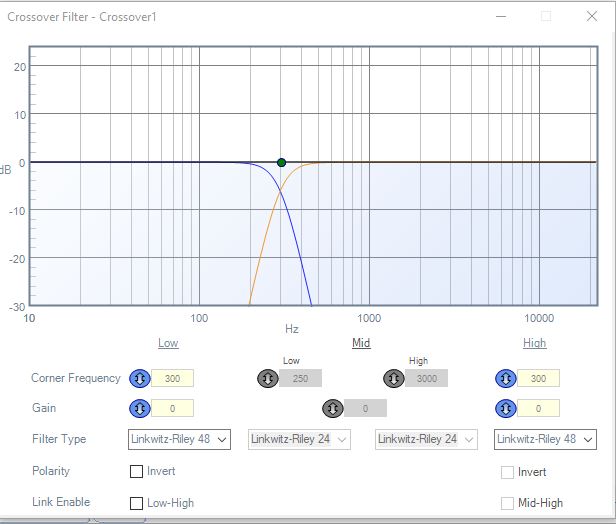Click the Low Corner Frequency 300 field

[x=172, y=378]
